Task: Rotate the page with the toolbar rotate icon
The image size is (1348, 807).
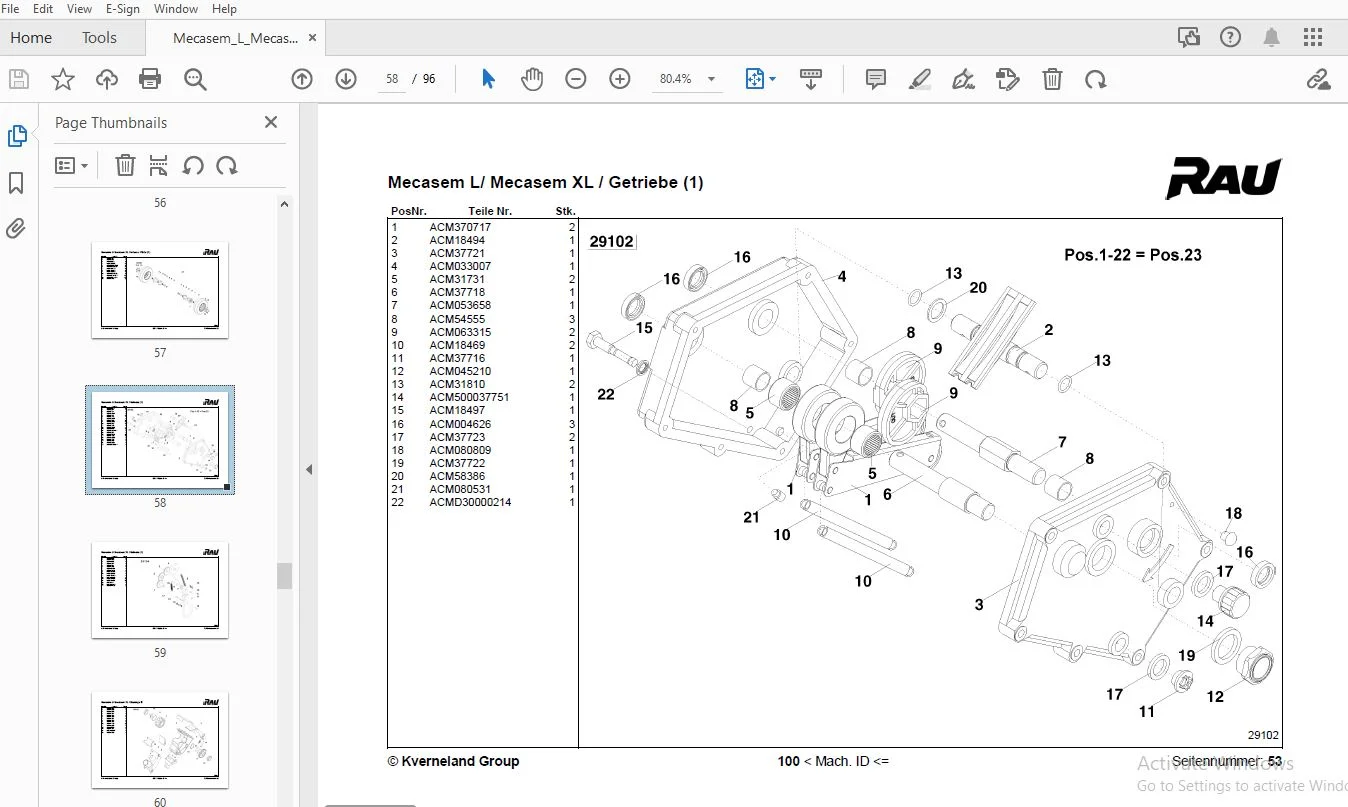Action: click(x=1096, y=79)
